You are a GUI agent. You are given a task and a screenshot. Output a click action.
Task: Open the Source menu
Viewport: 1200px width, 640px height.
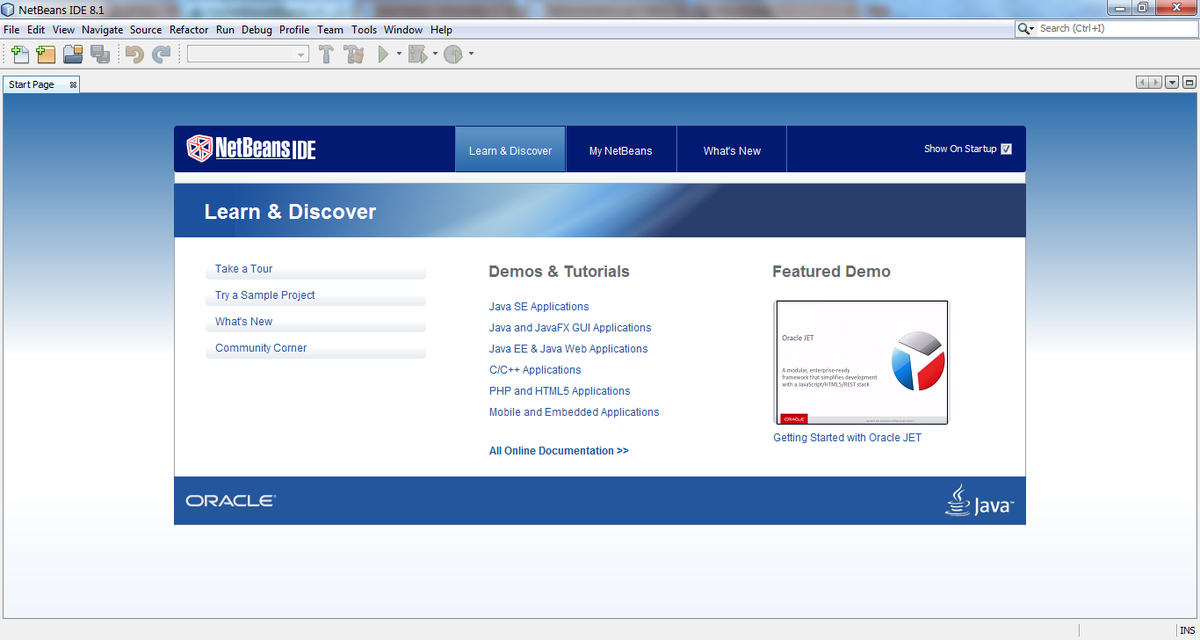click(146, 30)
